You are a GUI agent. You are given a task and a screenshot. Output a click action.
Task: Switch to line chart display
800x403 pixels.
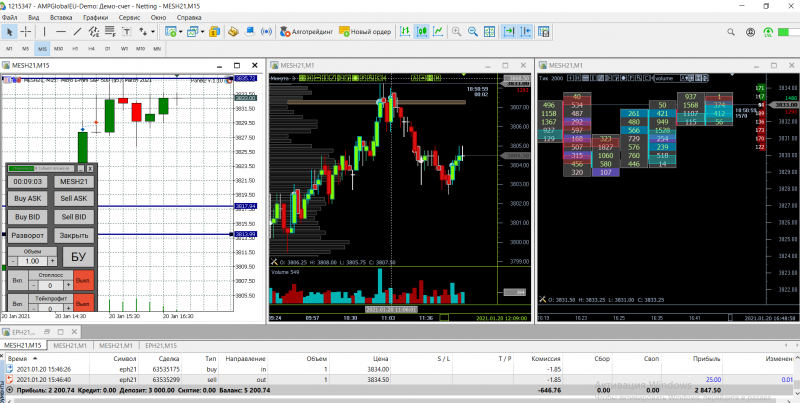[438, 32]
